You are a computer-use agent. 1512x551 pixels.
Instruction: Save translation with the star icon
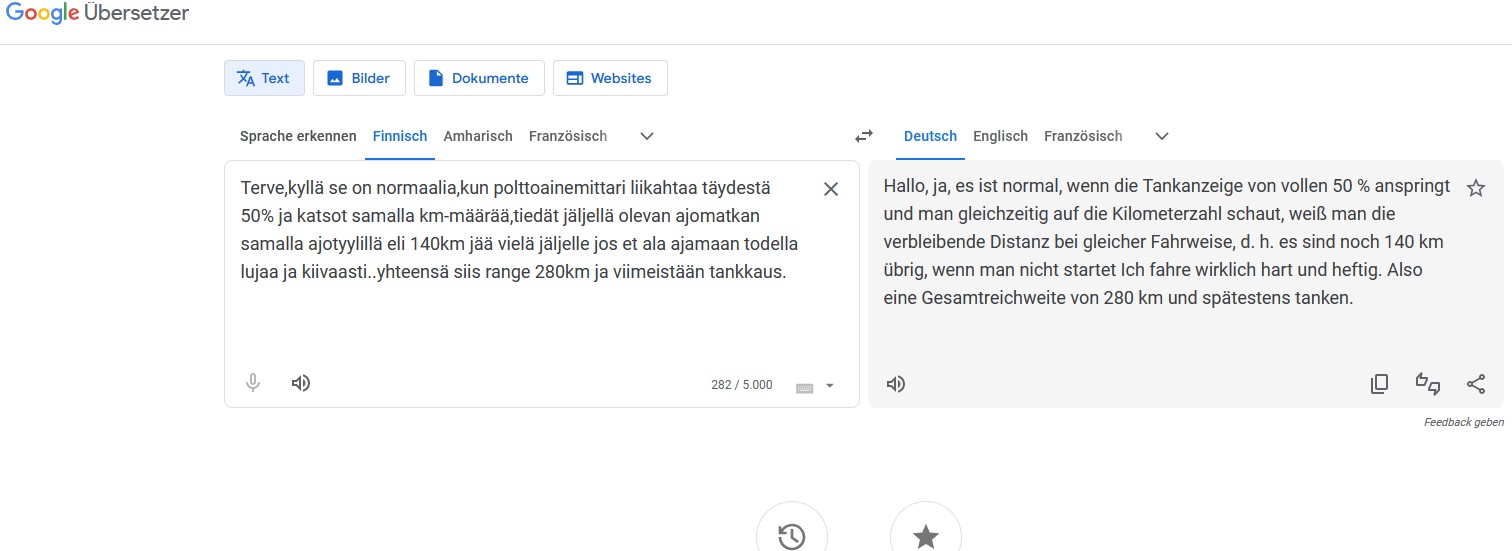1475,189
